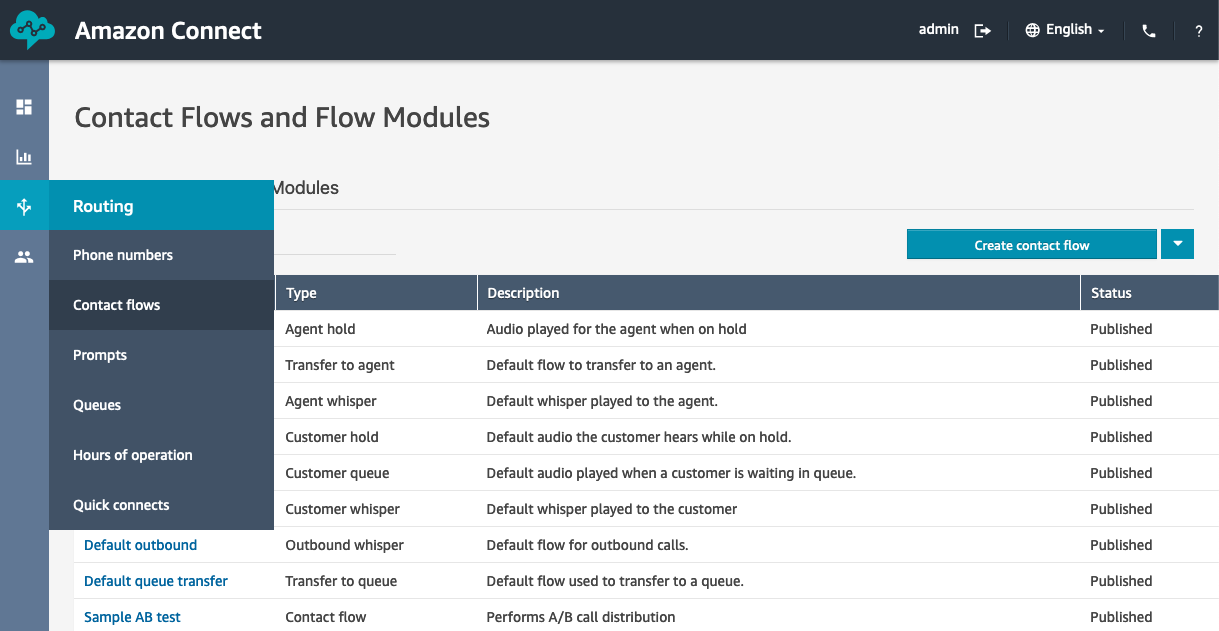The height and width of the screenshot is (631, 1219).
Task: Open the Default outbound flow link
Action: coord(141,545)
